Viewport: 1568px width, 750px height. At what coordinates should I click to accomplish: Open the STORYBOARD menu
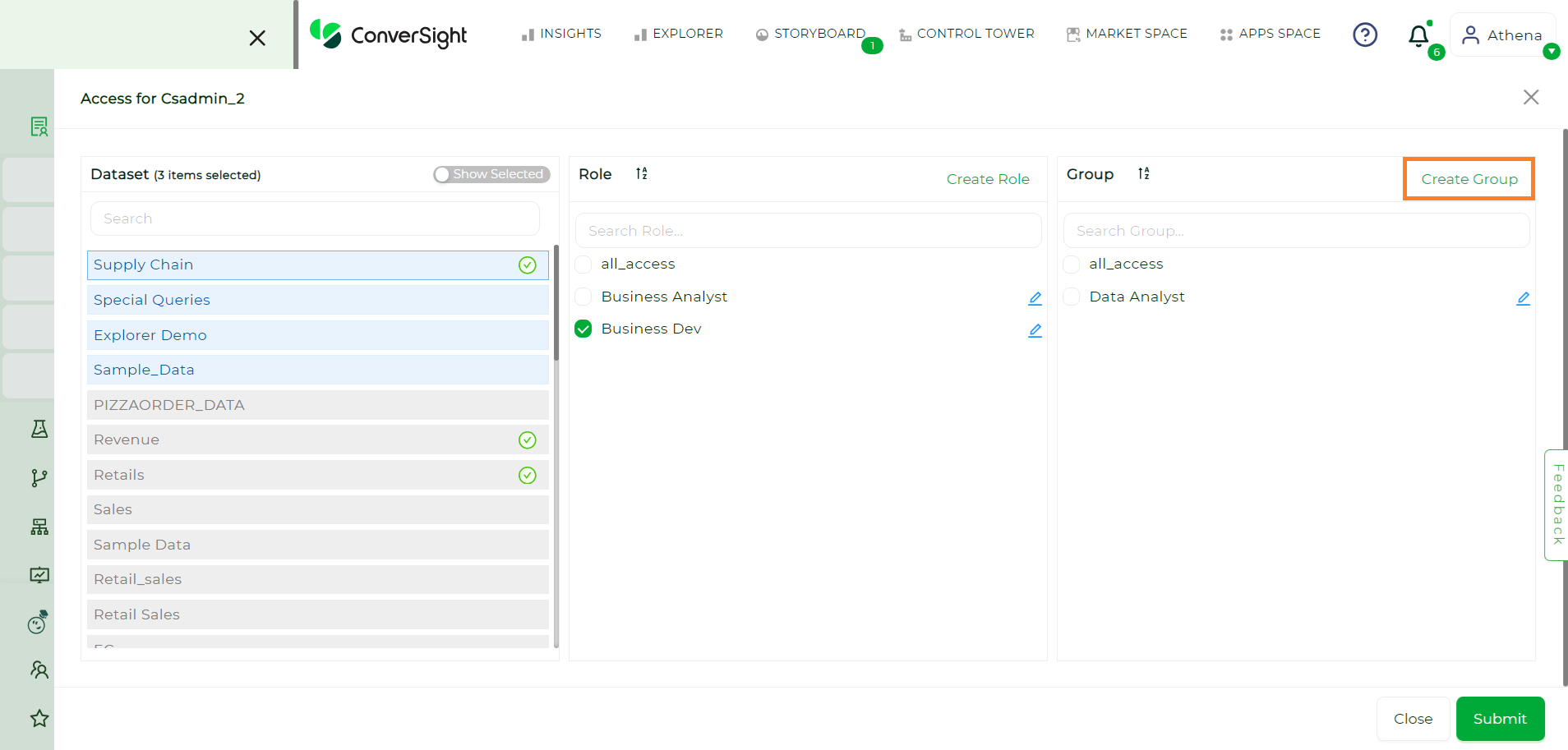click(810, 34)
